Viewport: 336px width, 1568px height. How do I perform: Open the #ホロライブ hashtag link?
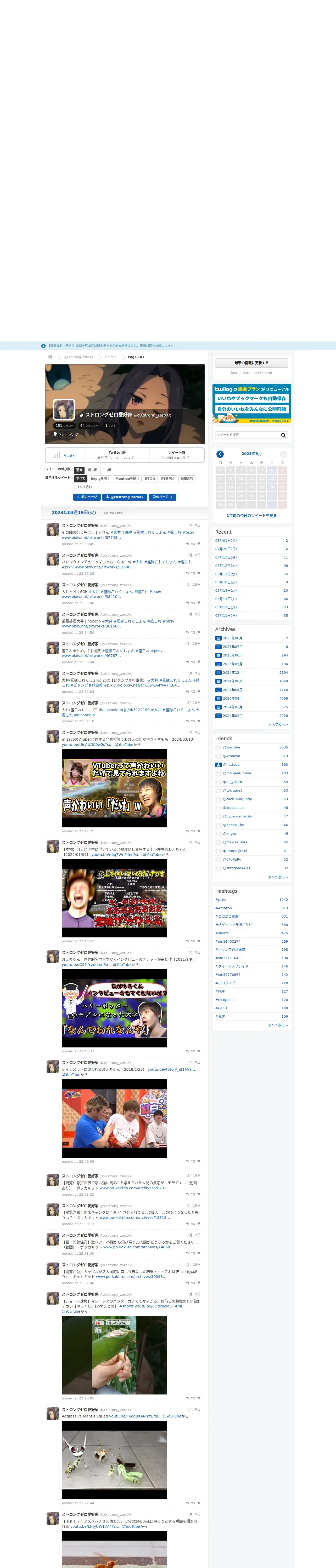coord(225,983)
